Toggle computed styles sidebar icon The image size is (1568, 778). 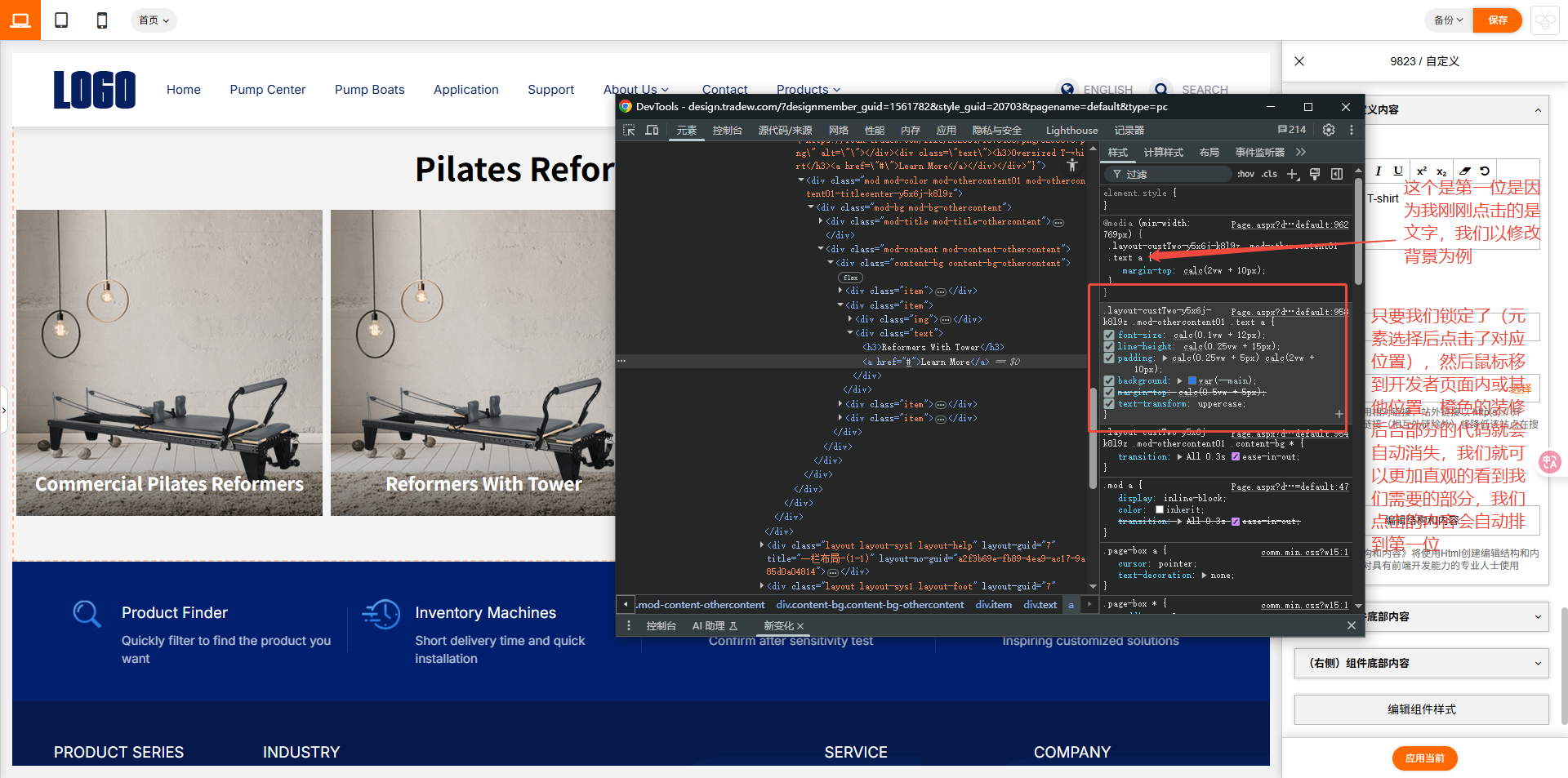[x=1337, y=174]
